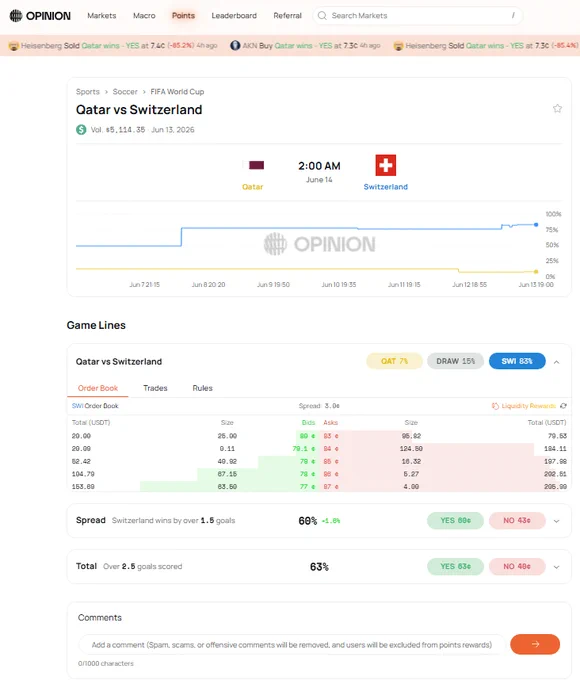The width and height of the screenshot is (580, 680).
Task: Refresh the order book
Action: tap(563, 406)
